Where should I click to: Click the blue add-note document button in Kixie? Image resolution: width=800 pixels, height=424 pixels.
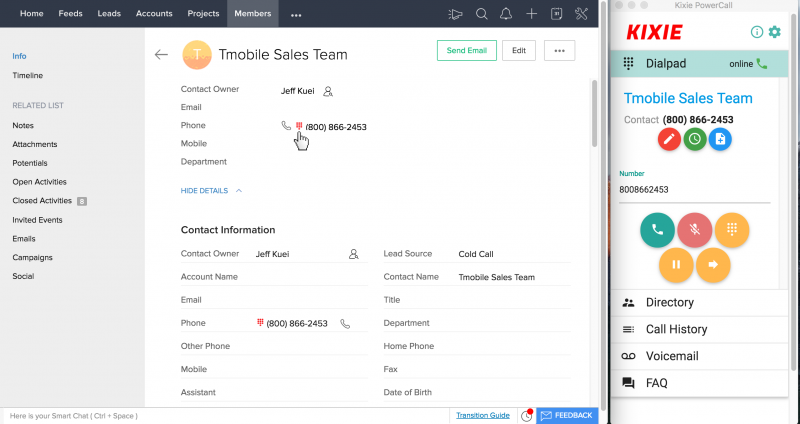(720, 139)
